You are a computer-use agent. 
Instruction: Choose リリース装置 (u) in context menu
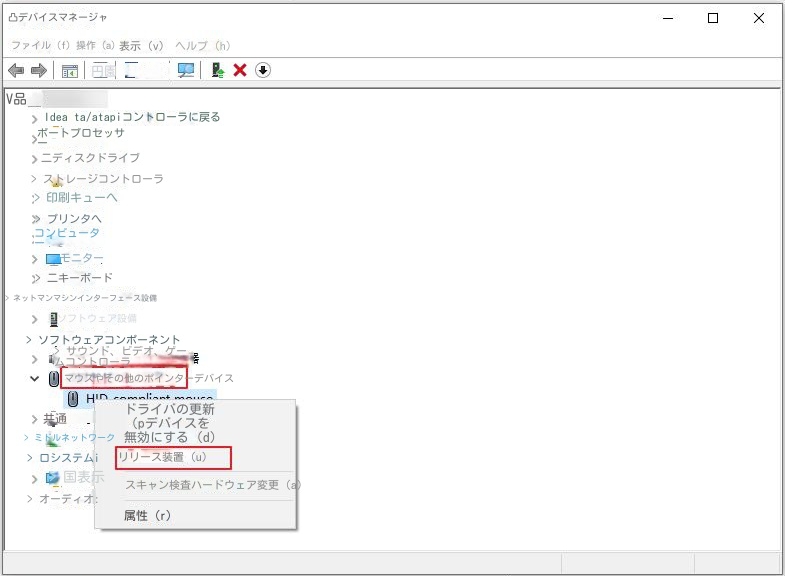tap(172, 457)
